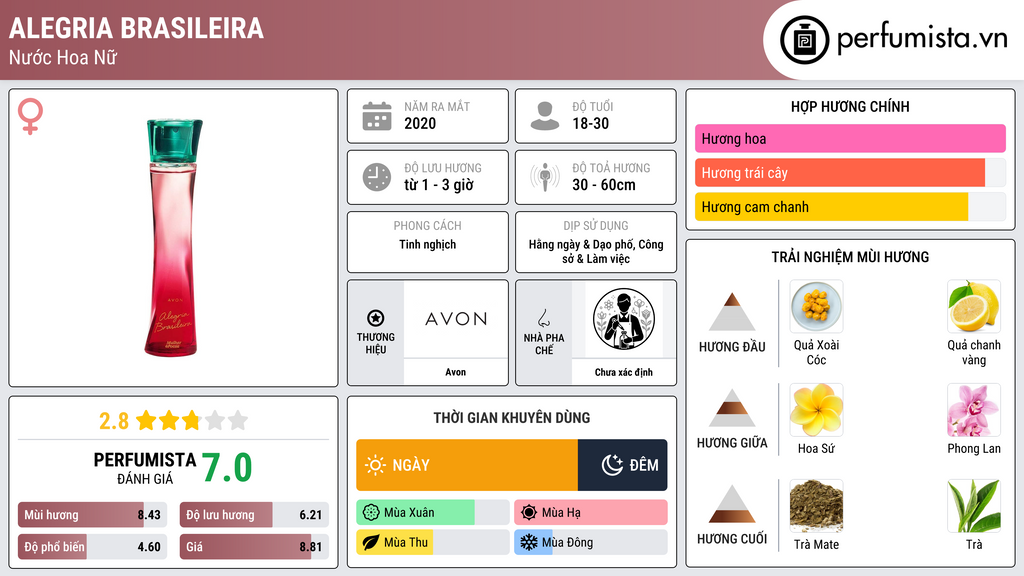Click the first gold rating star
1024x576 pixels.
(x=146, y=420)
